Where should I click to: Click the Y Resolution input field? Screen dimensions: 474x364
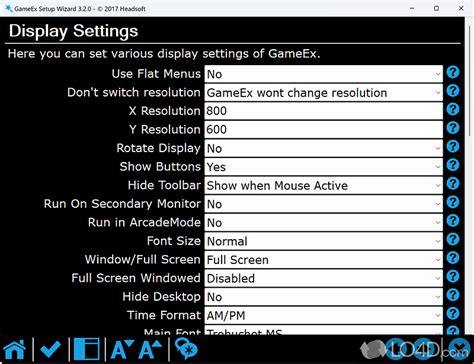coord(323,130)
